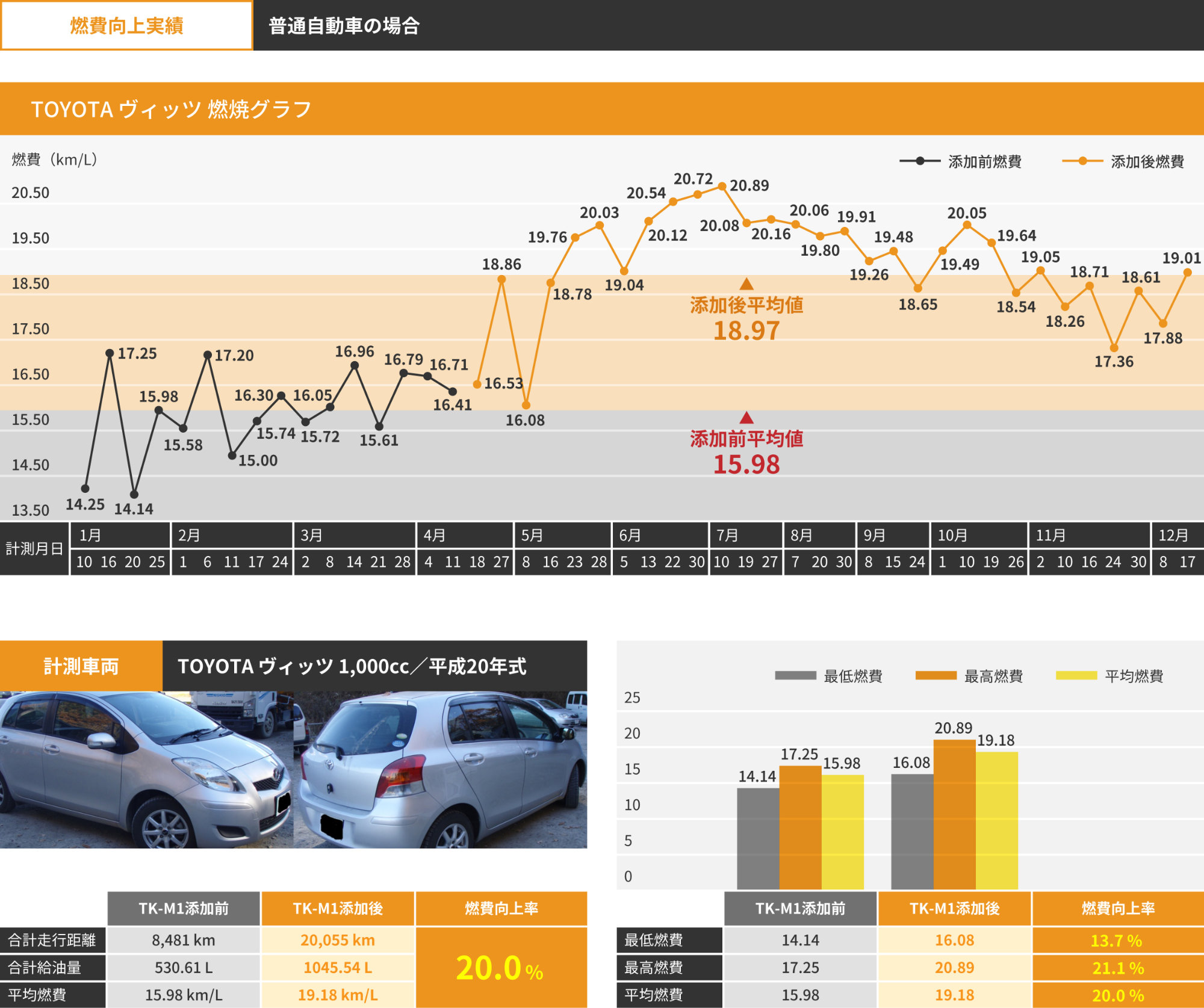Click the 12月 month label on timeline
Image resolution: width=1204 pixels, height=1008 pixels.
1173,535
